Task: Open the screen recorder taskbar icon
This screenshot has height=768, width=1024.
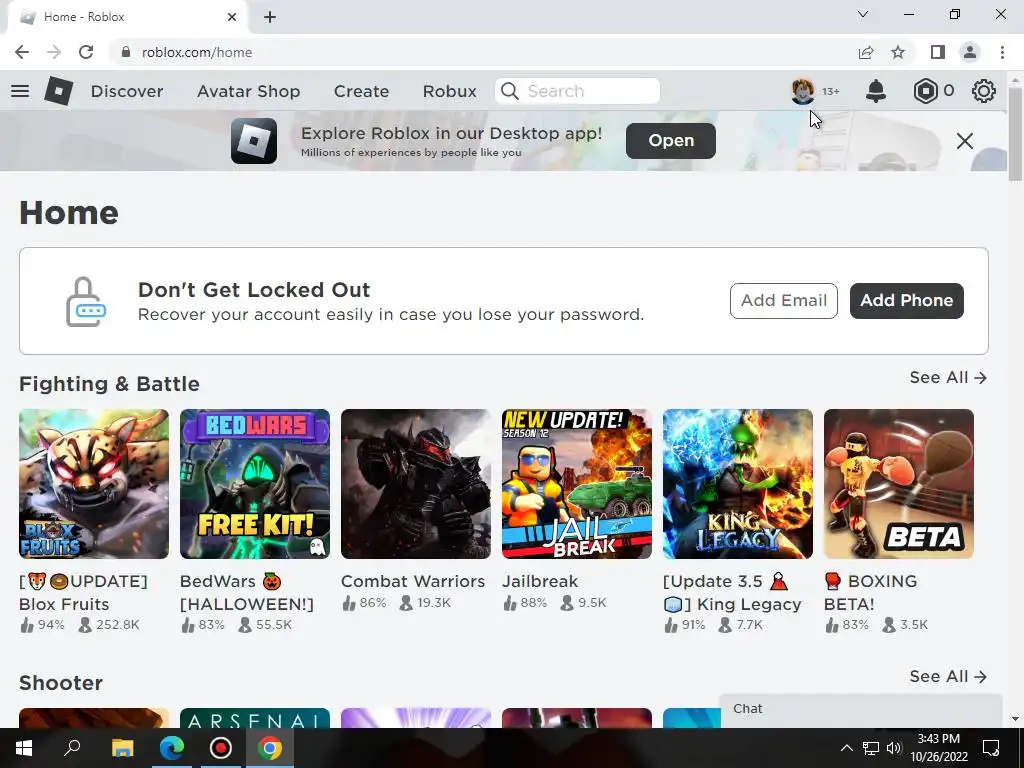Action: 221,748
